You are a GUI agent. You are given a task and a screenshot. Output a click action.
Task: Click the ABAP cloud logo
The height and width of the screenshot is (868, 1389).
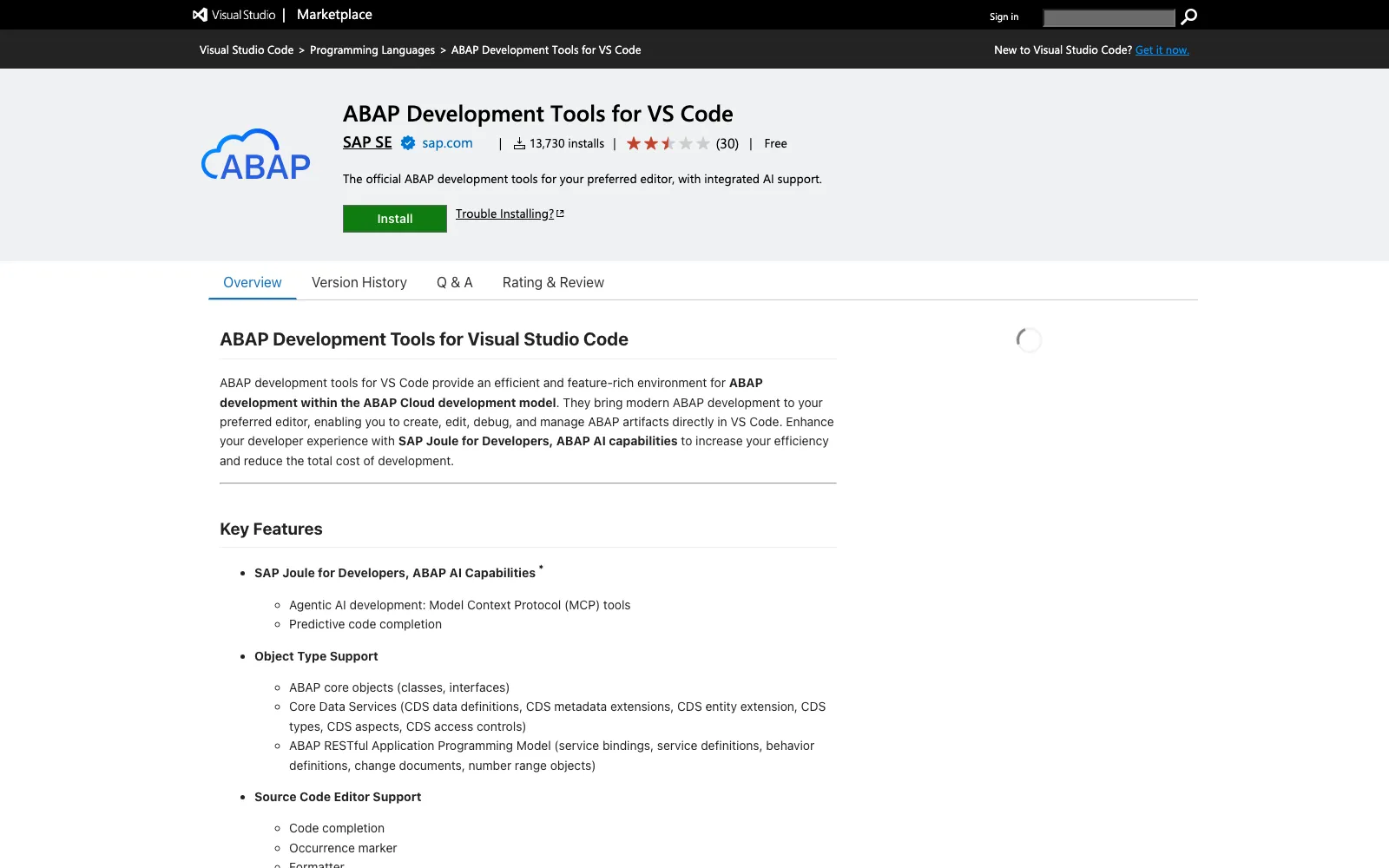point(256,155)
